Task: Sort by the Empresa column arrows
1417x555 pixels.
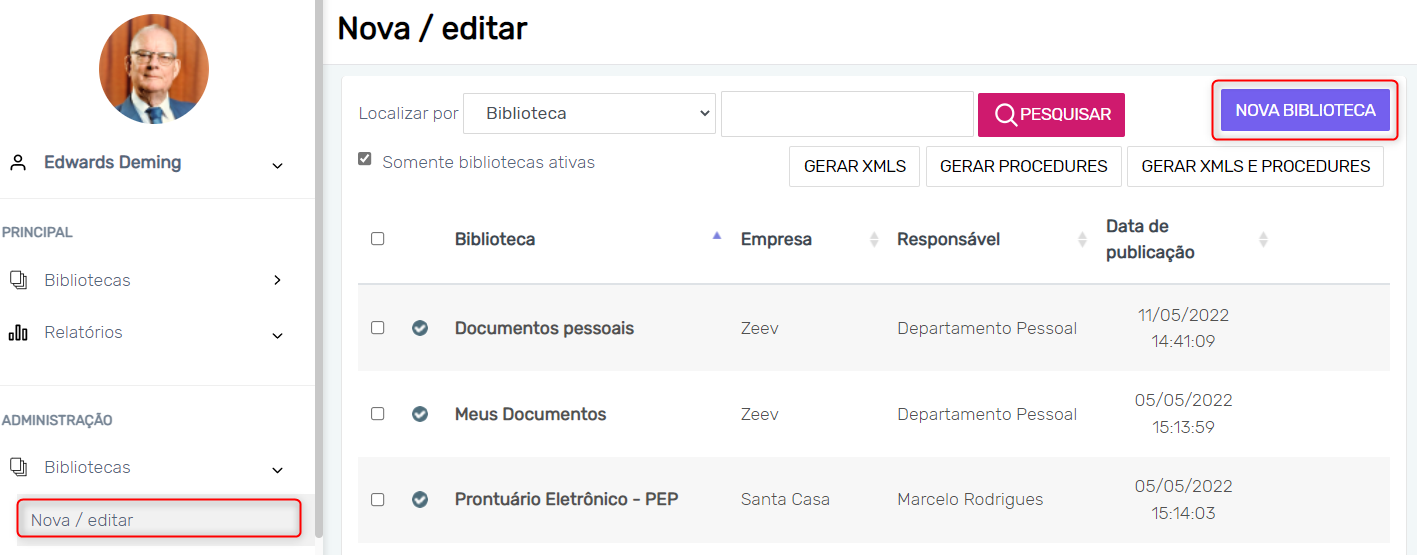Action: [x=874, y=240]
